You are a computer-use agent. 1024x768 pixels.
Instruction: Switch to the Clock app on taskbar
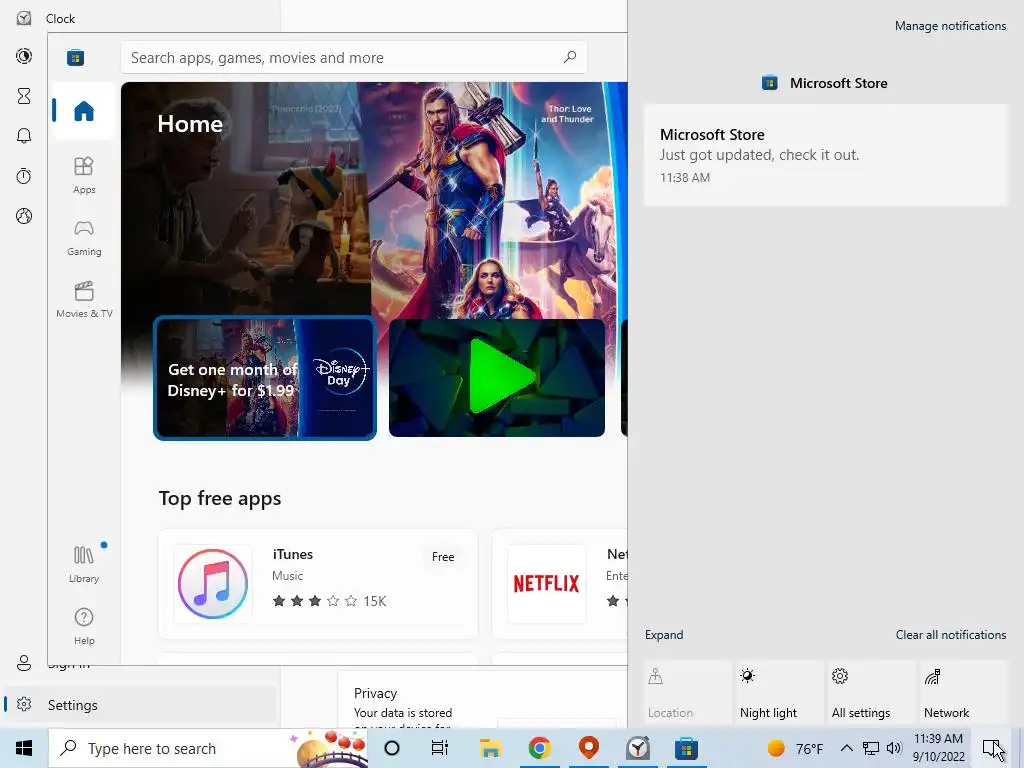pyautogui.click(x=638, y=748)
